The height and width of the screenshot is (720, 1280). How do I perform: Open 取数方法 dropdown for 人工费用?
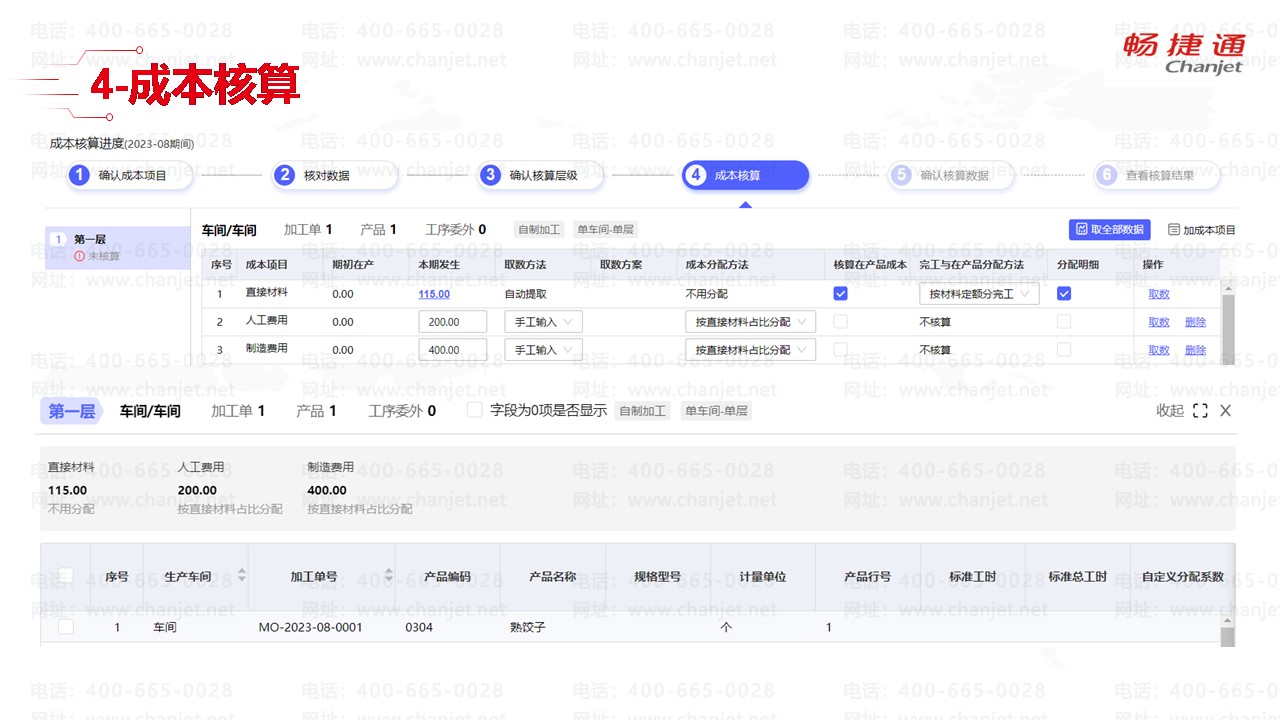click(543, 322)
